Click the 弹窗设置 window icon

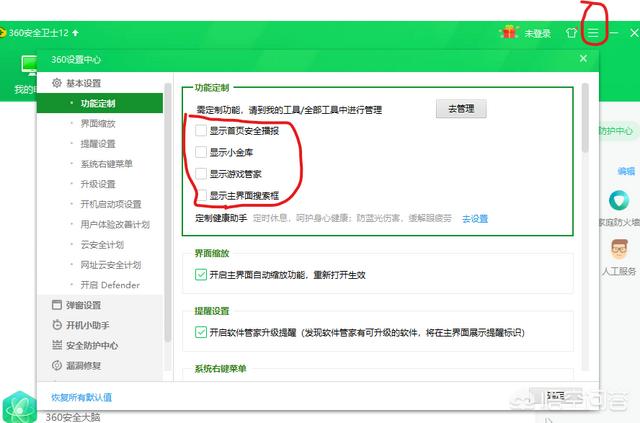pyautogui.click(x=57, y=305)
